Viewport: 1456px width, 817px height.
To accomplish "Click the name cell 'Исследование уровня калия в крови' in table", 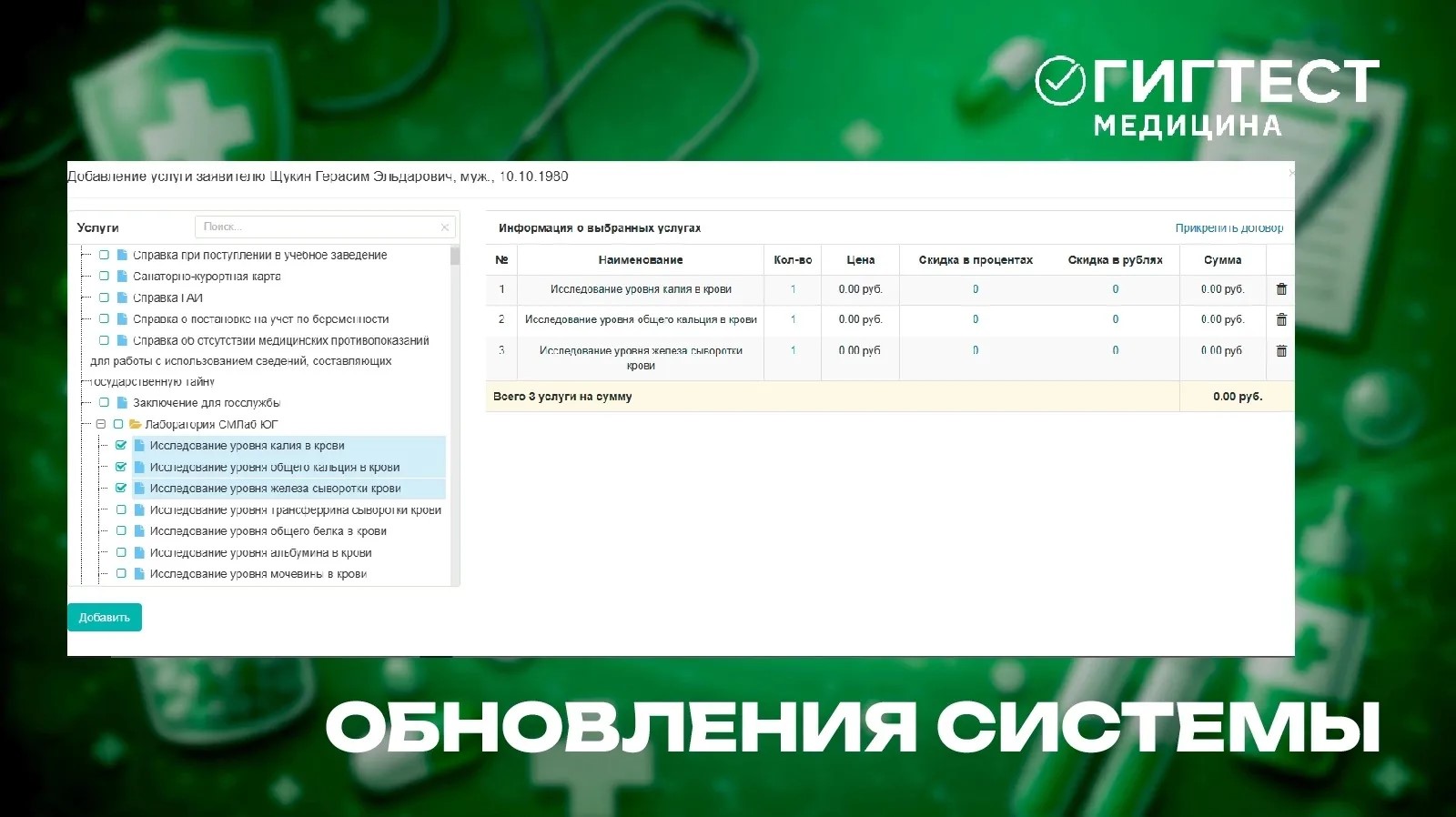I will (641, 289).
